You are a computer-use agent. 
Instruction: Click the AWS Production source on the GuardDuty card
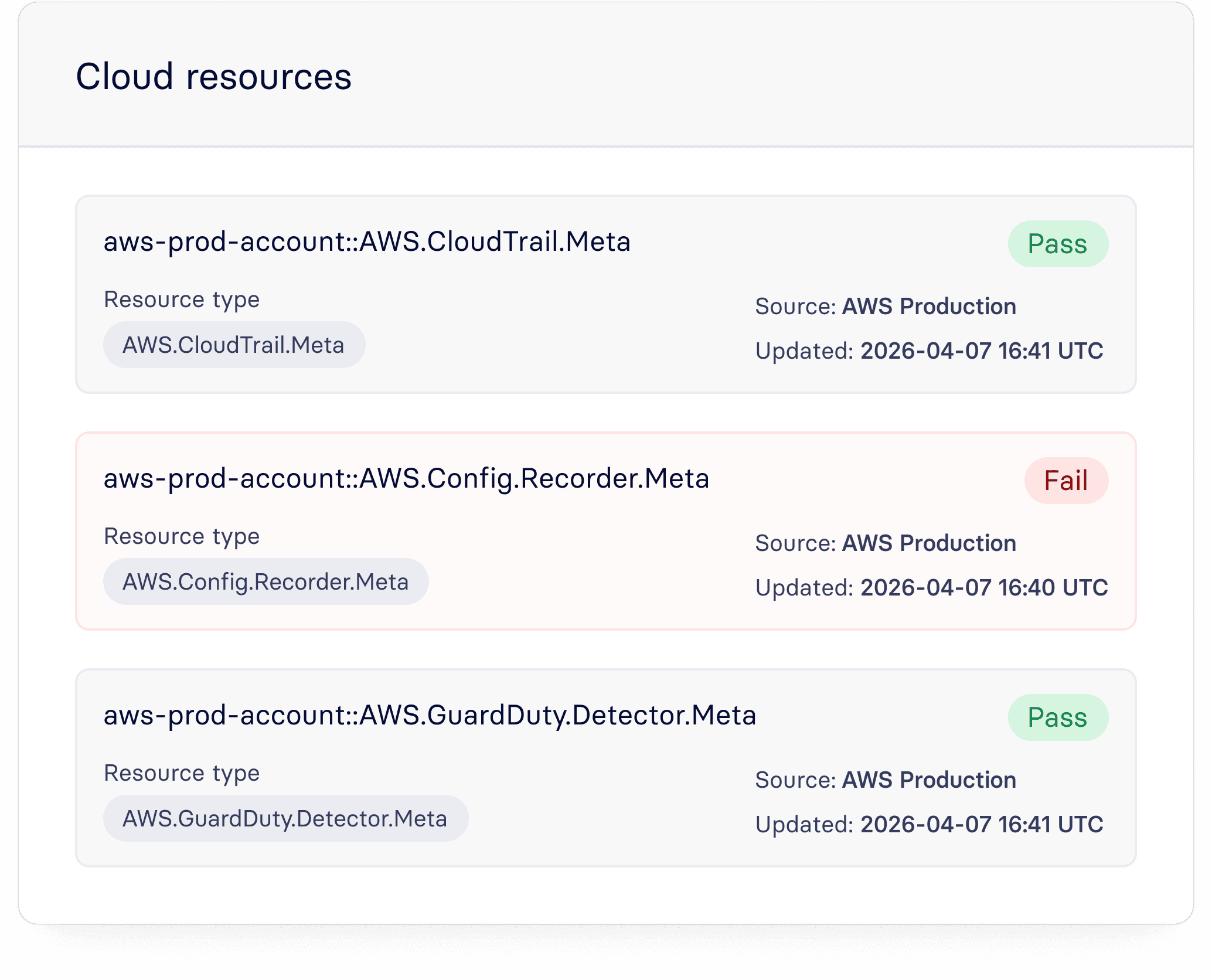coord(928,780)
